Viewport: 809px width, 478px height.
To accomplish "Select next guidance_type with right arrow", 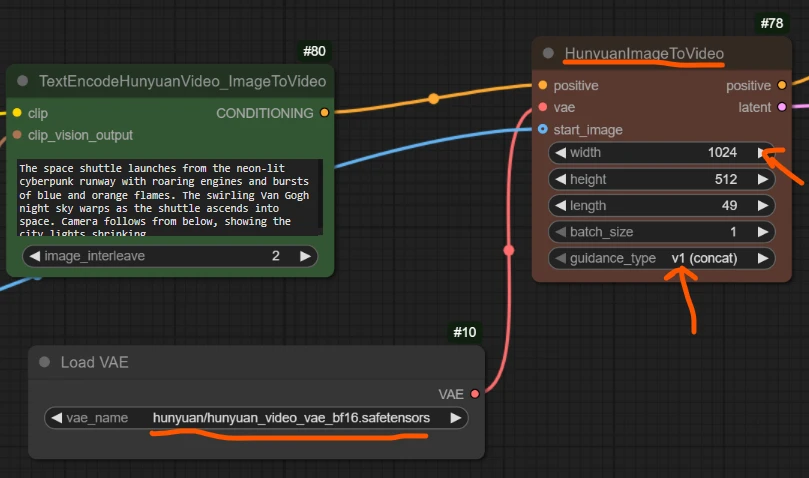I will [x=763, y=259].
